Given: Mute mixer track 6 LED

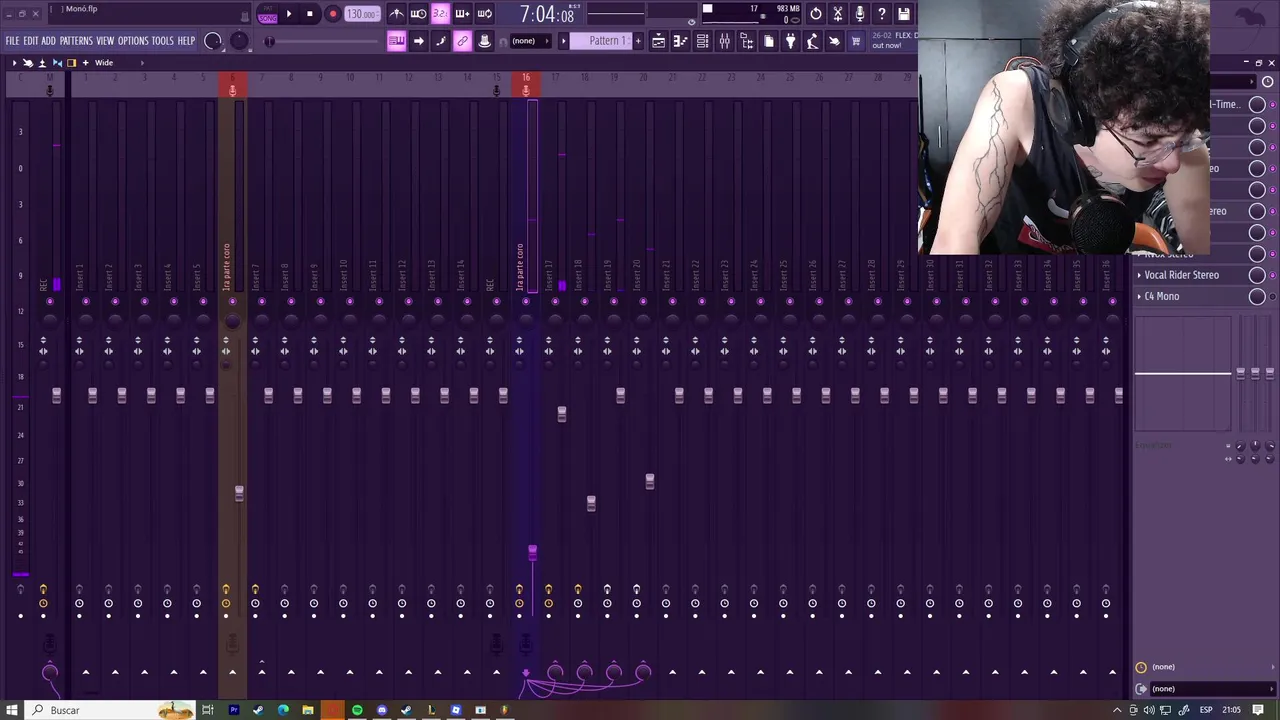Looking at the screenshot, I should click(232, 301).
